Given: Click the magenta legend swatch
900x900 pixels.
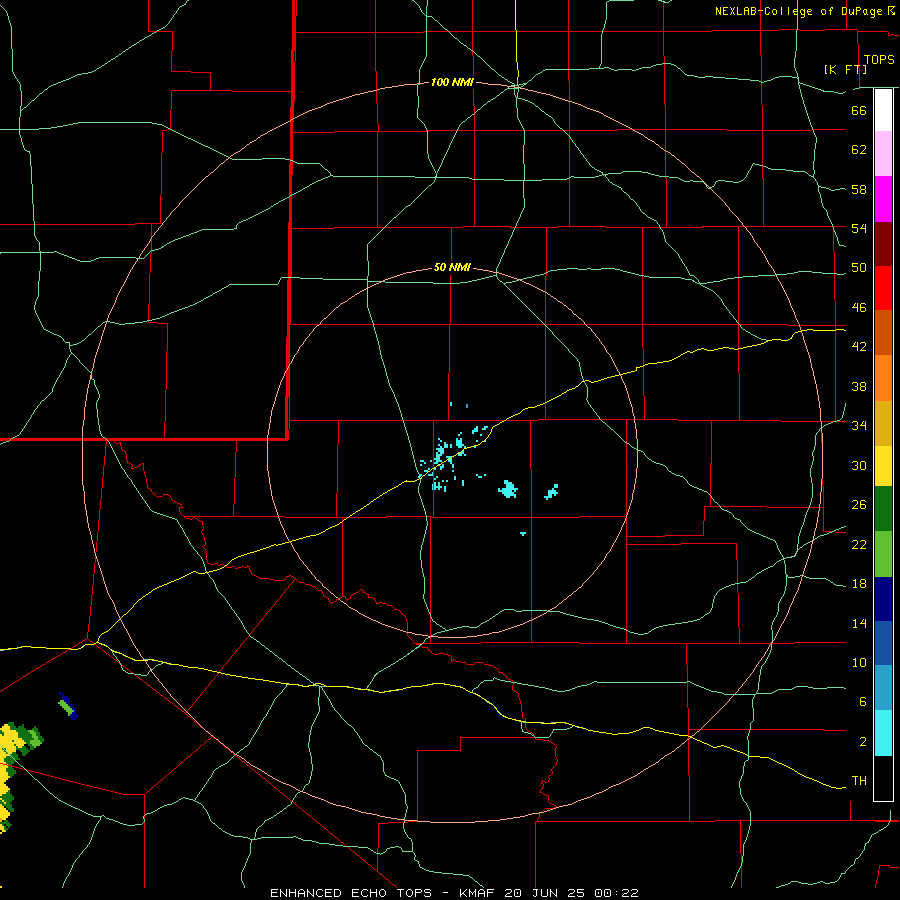Looking at the screenshot, I should (883, 199).
